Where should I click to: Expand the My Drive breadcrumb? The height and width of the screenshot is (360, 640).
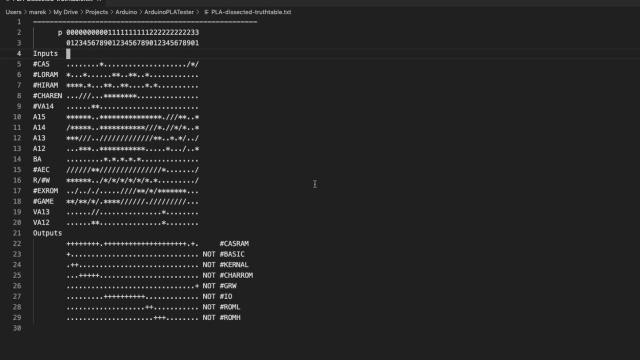66,12
